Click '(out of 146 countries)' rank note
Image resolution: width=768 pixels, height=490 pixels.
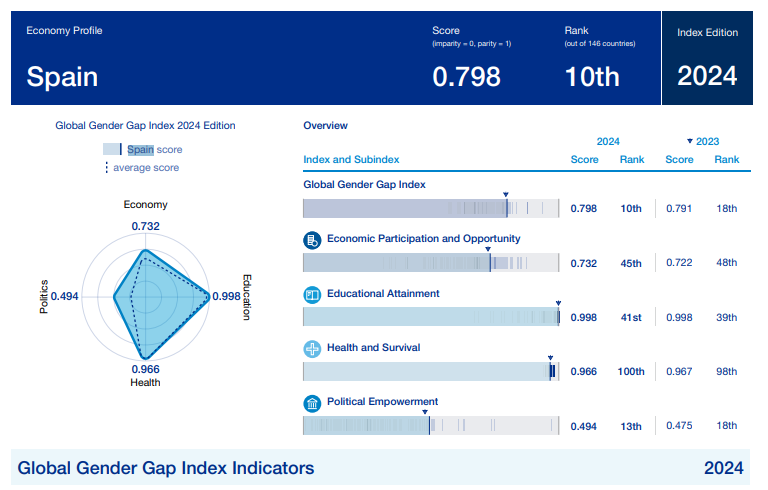tap(600, 44)
